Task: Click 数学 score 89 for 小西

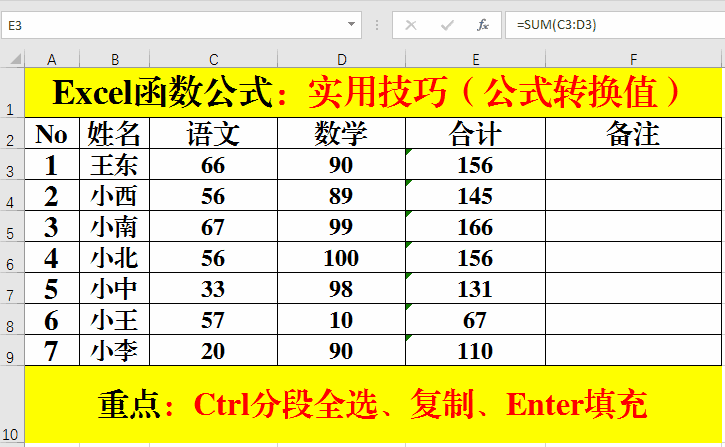Action: (x=341, y=195)
